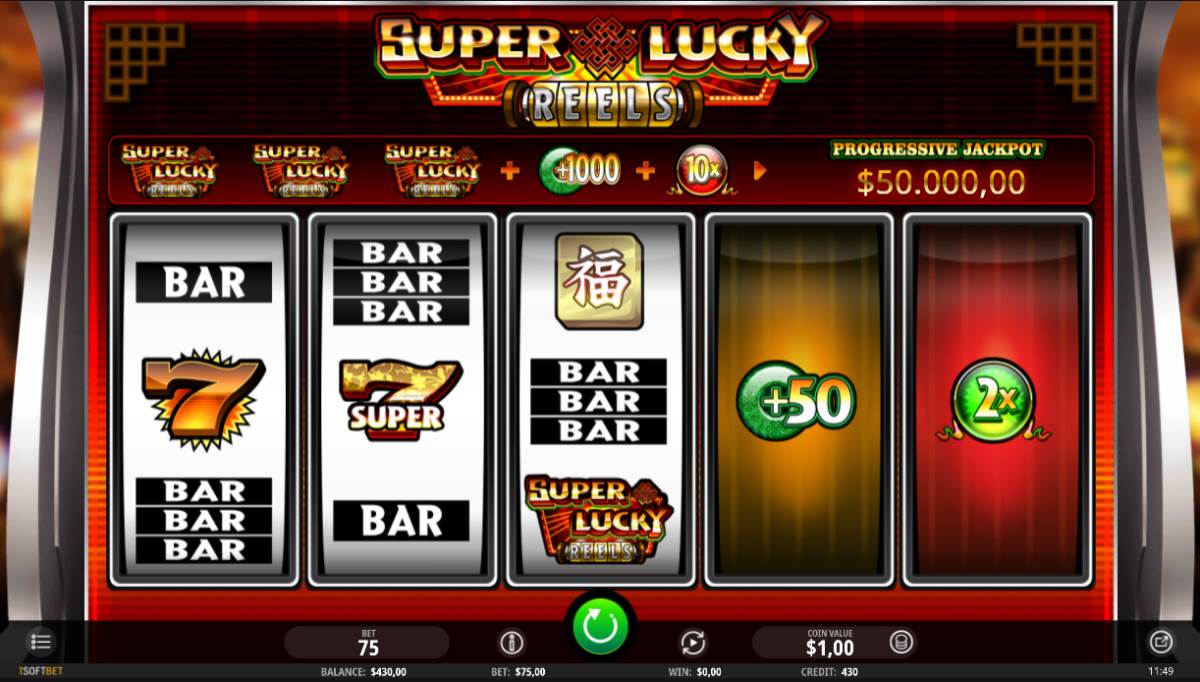The width and height of the screenshot is (1200, 682).
Task: Click the flaming 7 symbol on first reel
Action: [205, 398]
